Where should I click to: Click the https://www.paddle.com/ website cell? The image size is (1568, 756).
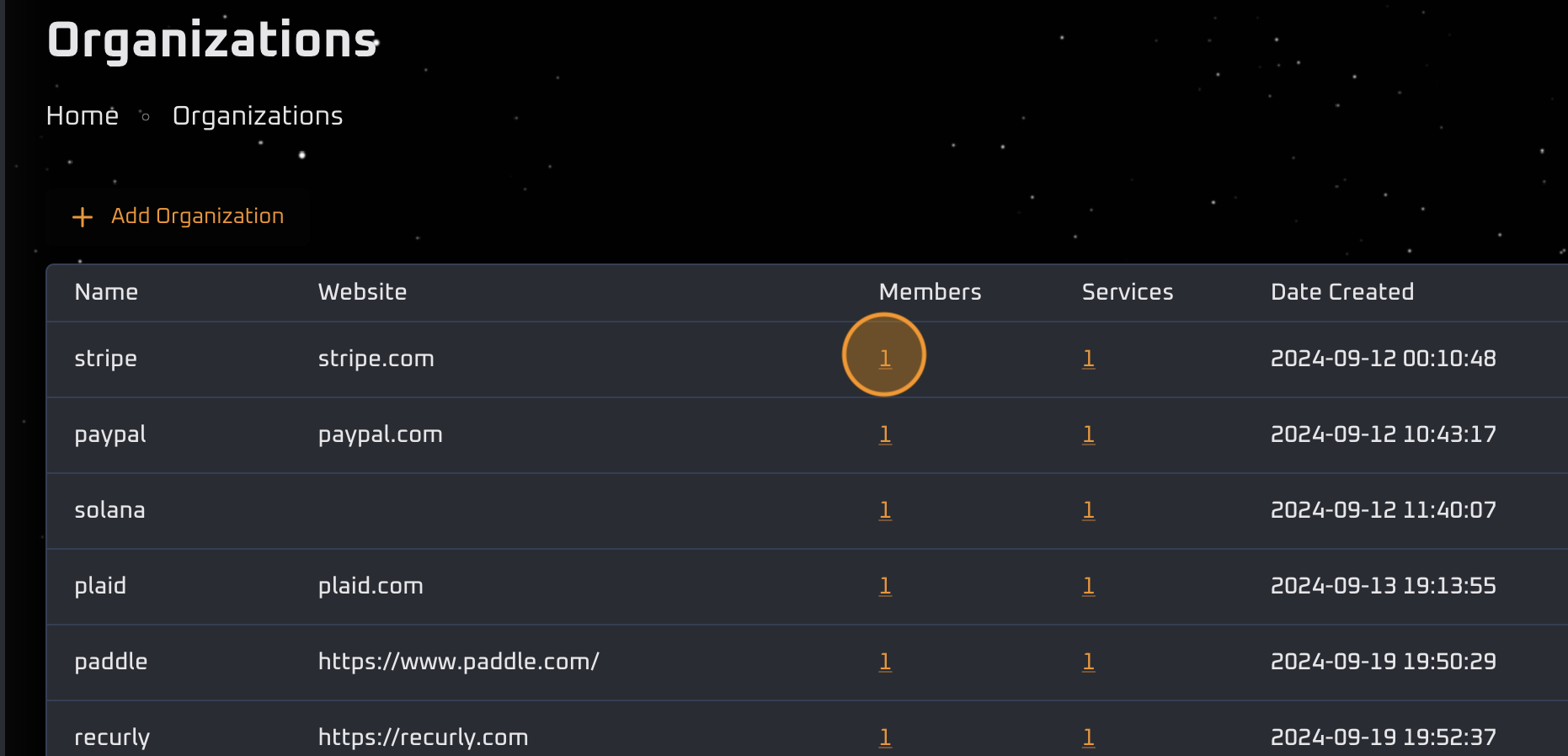pyautogui.click(x=458, y=662)
